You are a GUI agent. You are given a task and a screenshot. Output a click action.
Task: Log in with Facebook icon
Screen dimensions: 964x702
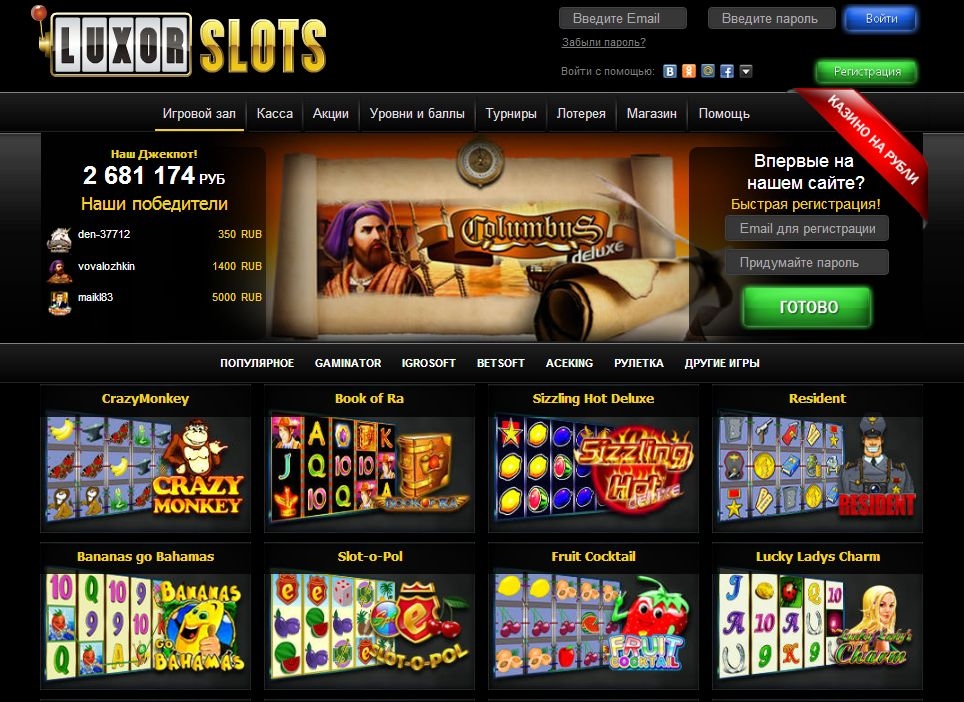pos(727,71)
